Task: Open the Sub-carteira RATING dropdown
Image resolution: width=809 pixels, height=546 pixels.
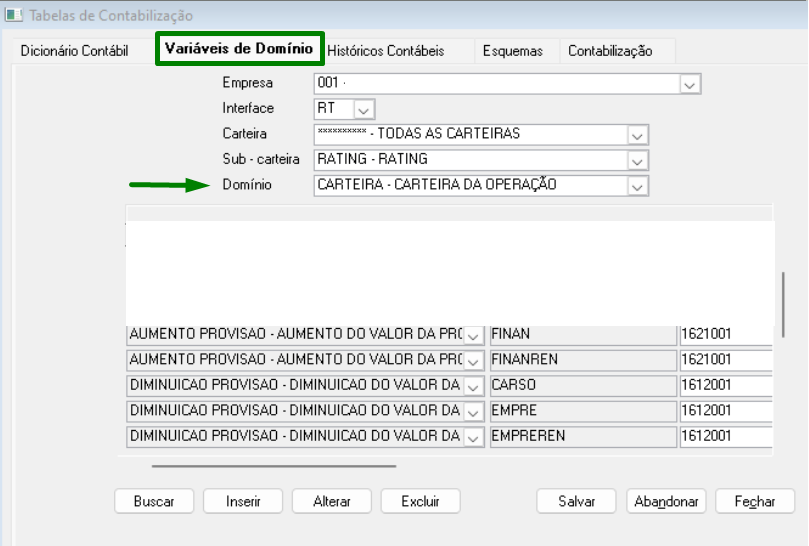Action: coord(637,160)
